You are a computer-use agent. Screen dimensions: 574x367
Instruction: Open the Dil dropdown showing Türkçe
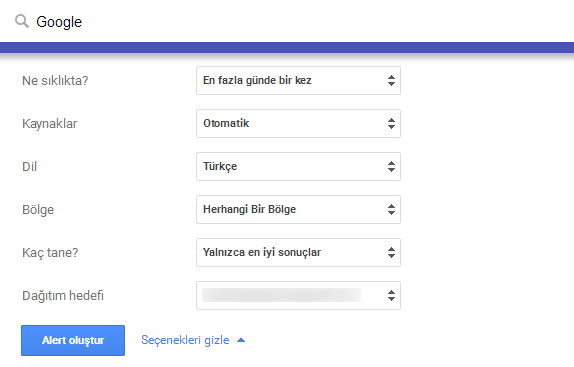(x=298, y=166)
